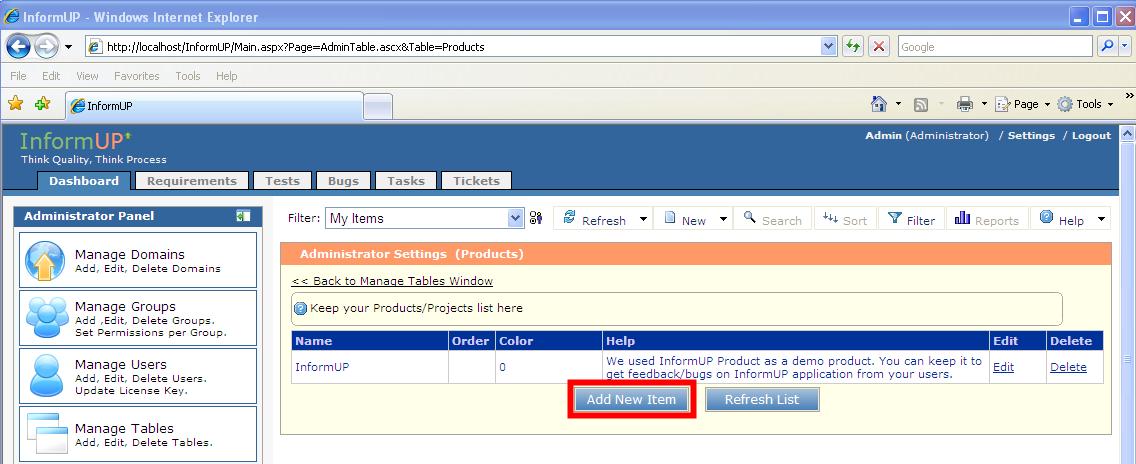
Task: Switch to the Requirements tab
Action: click(x=191, y=181)
